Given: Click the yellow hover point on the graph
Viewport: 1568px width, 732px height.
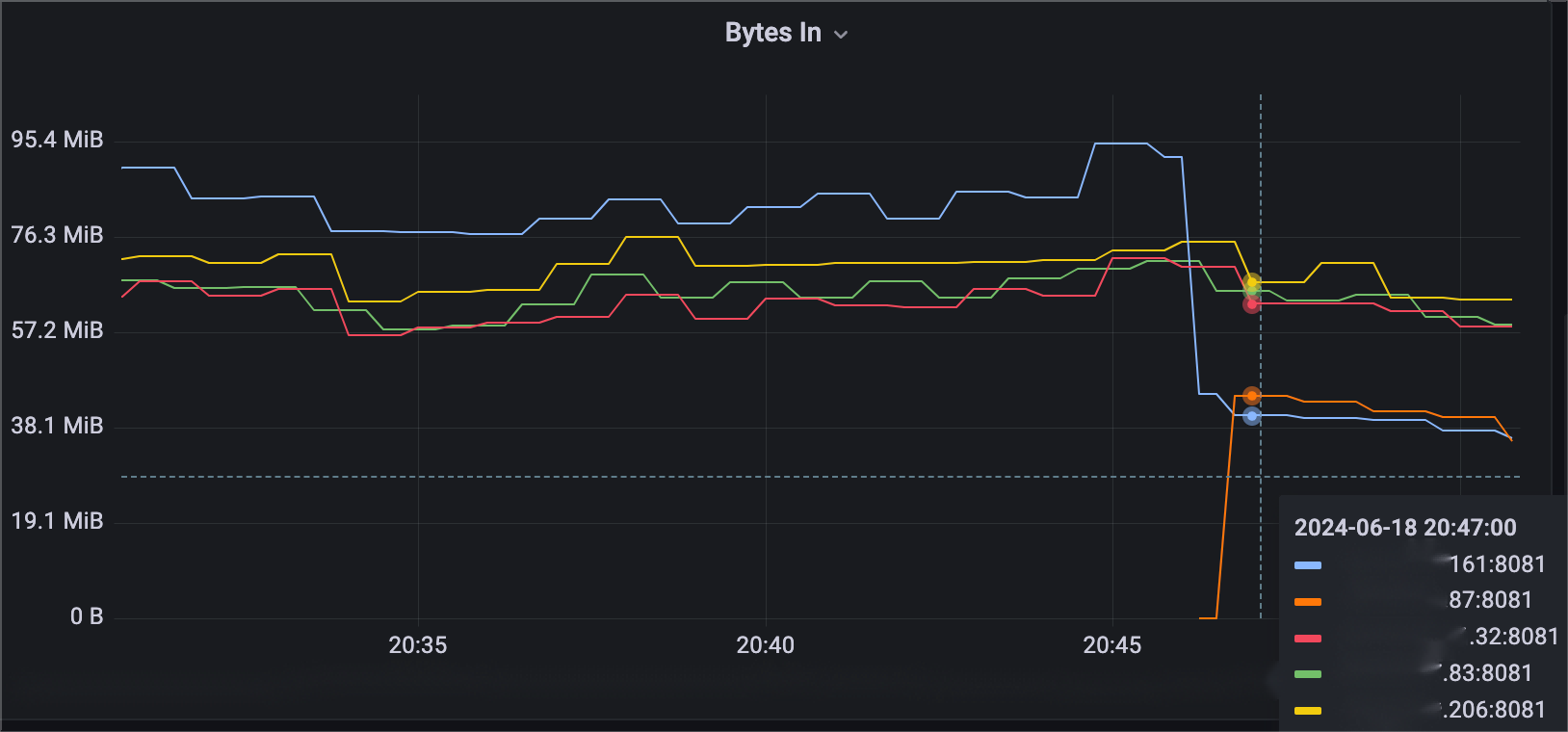Looking at the screenshot, I should tap(1251, 282).
